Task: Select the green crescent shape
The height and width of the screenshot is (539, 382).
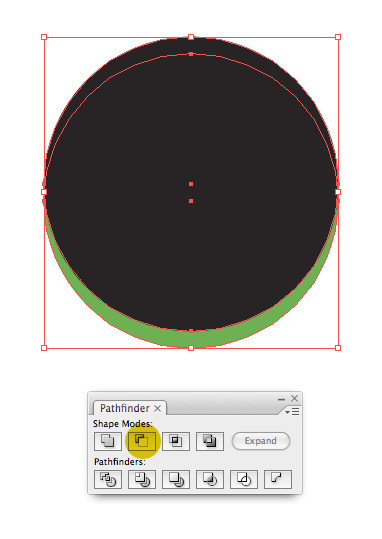Action: pyautogui.click(x=191, y=339)
